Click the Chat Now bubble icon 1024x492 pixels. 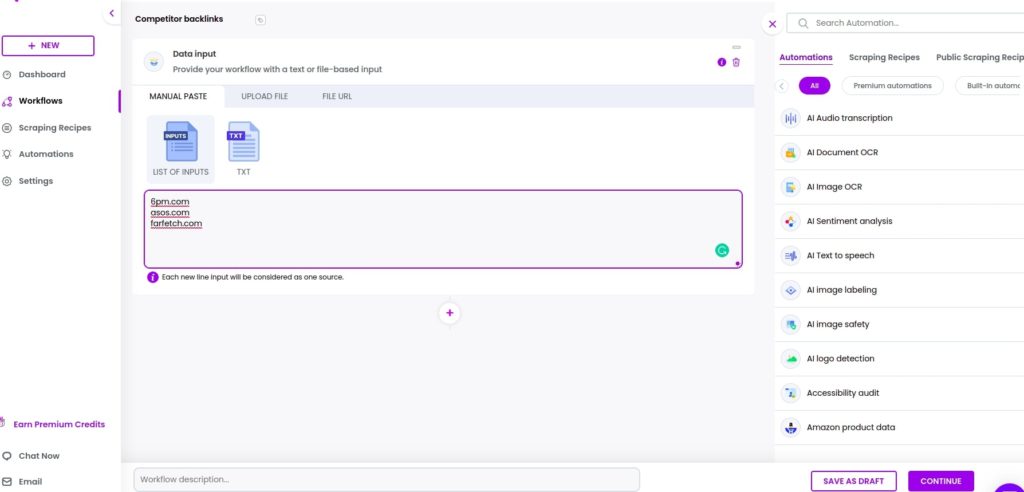[x=7, y=456]
